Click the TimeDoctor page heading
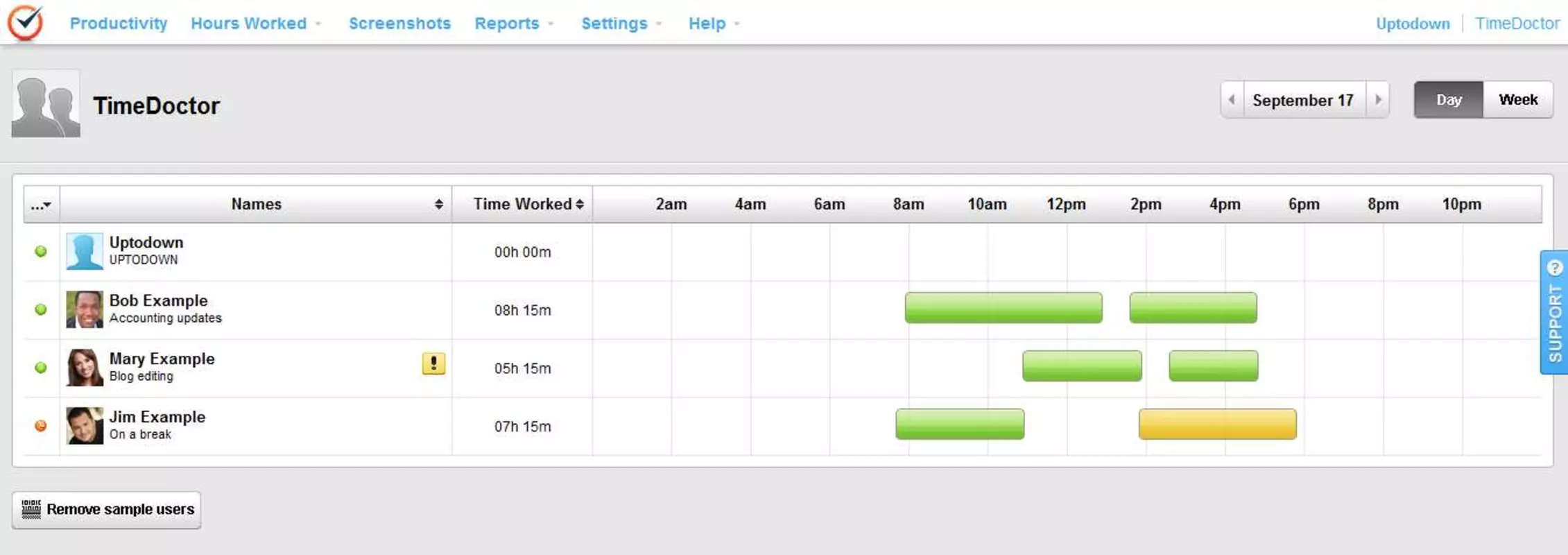This screenshot has height=555, width=1568. point(156,105)
